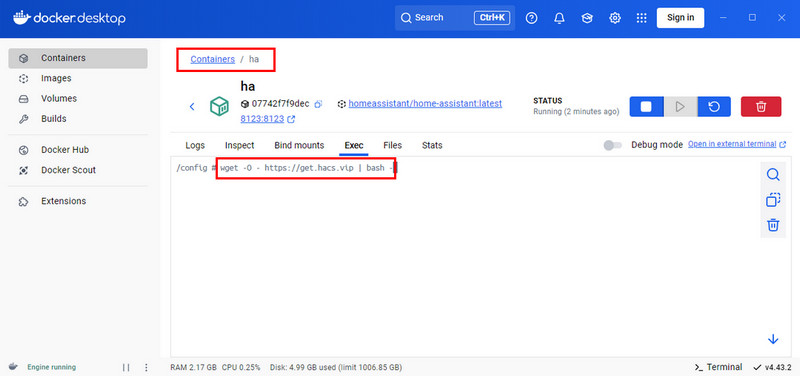This screenshot has height=376, width=800.
Task: Click the Sign in button
Action: click(x=680, y=18)
